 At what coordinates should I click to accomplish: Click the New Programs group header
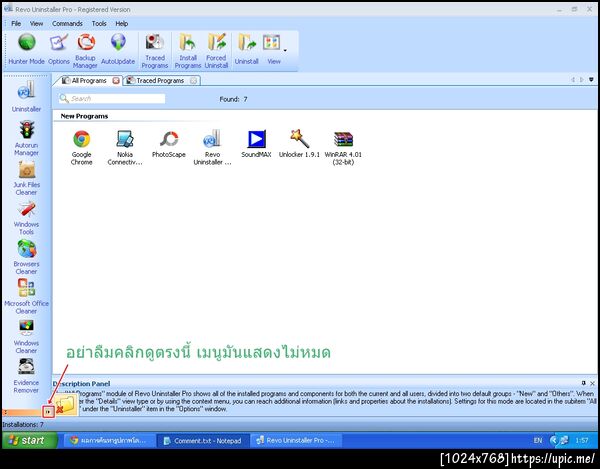click(84, 116)
